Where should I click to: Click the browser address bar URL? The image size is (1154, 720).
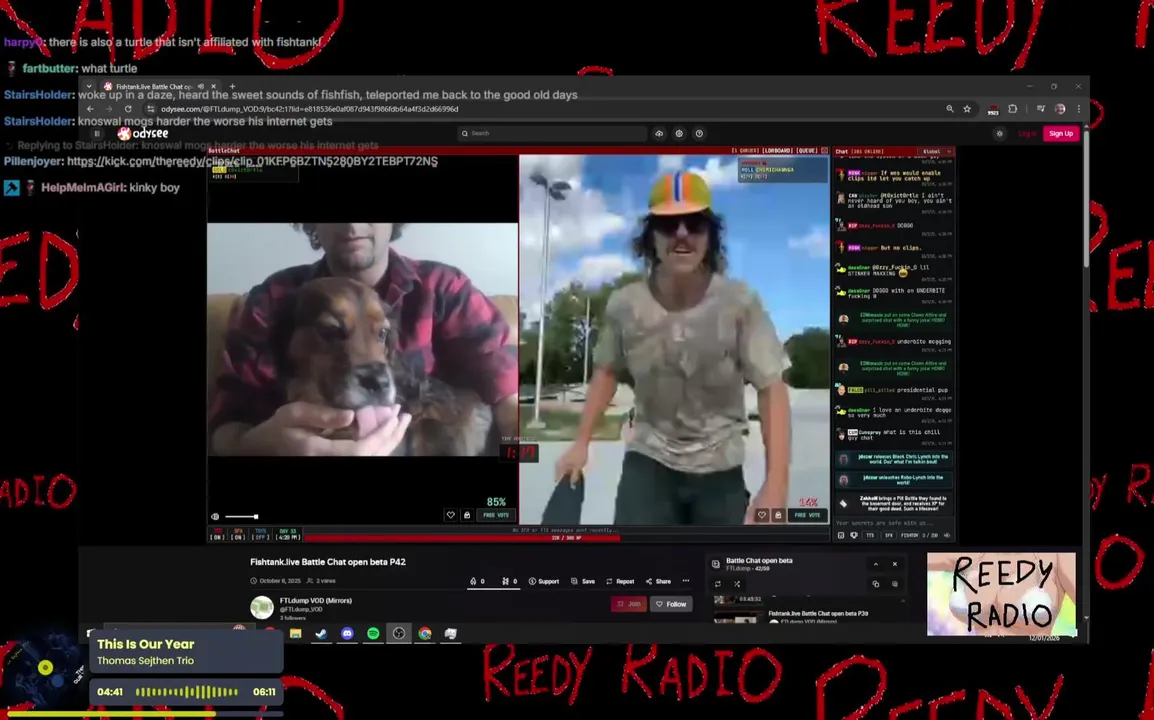click(x=309, y=109)
